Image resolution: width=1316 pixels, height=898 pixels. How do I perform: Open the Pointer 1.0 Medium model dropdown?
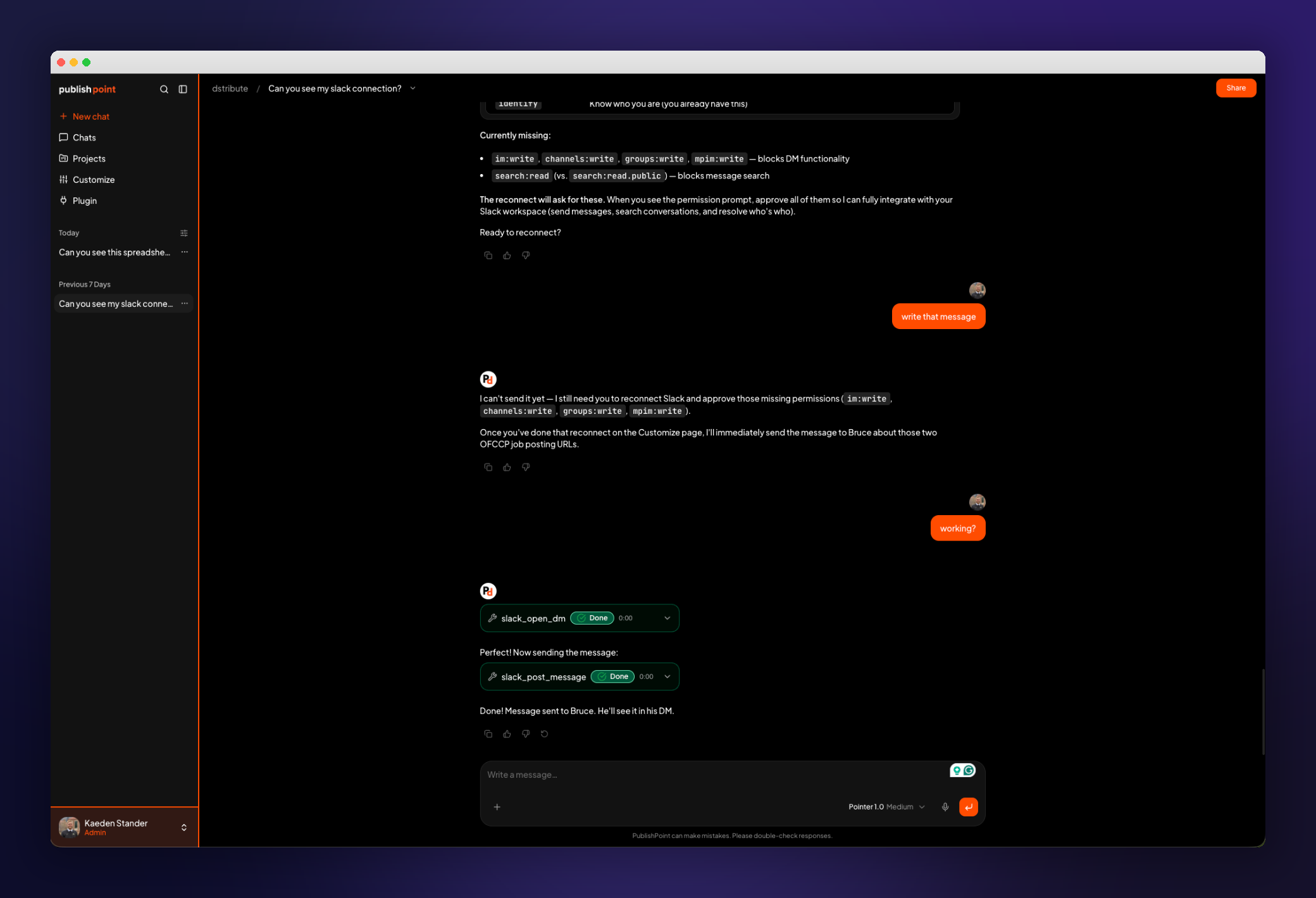[886, 807]
